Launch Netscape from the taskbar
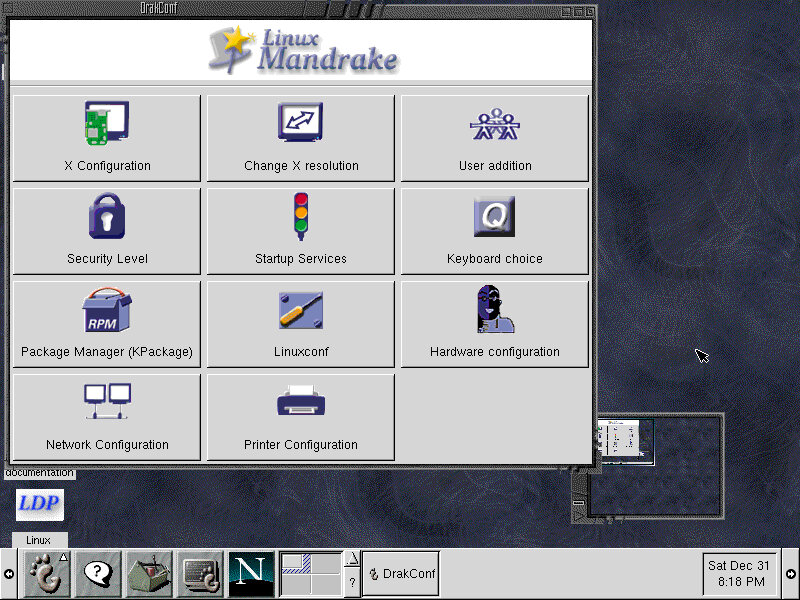The height and width of the screenshot is (600, 800). [251, 573]
